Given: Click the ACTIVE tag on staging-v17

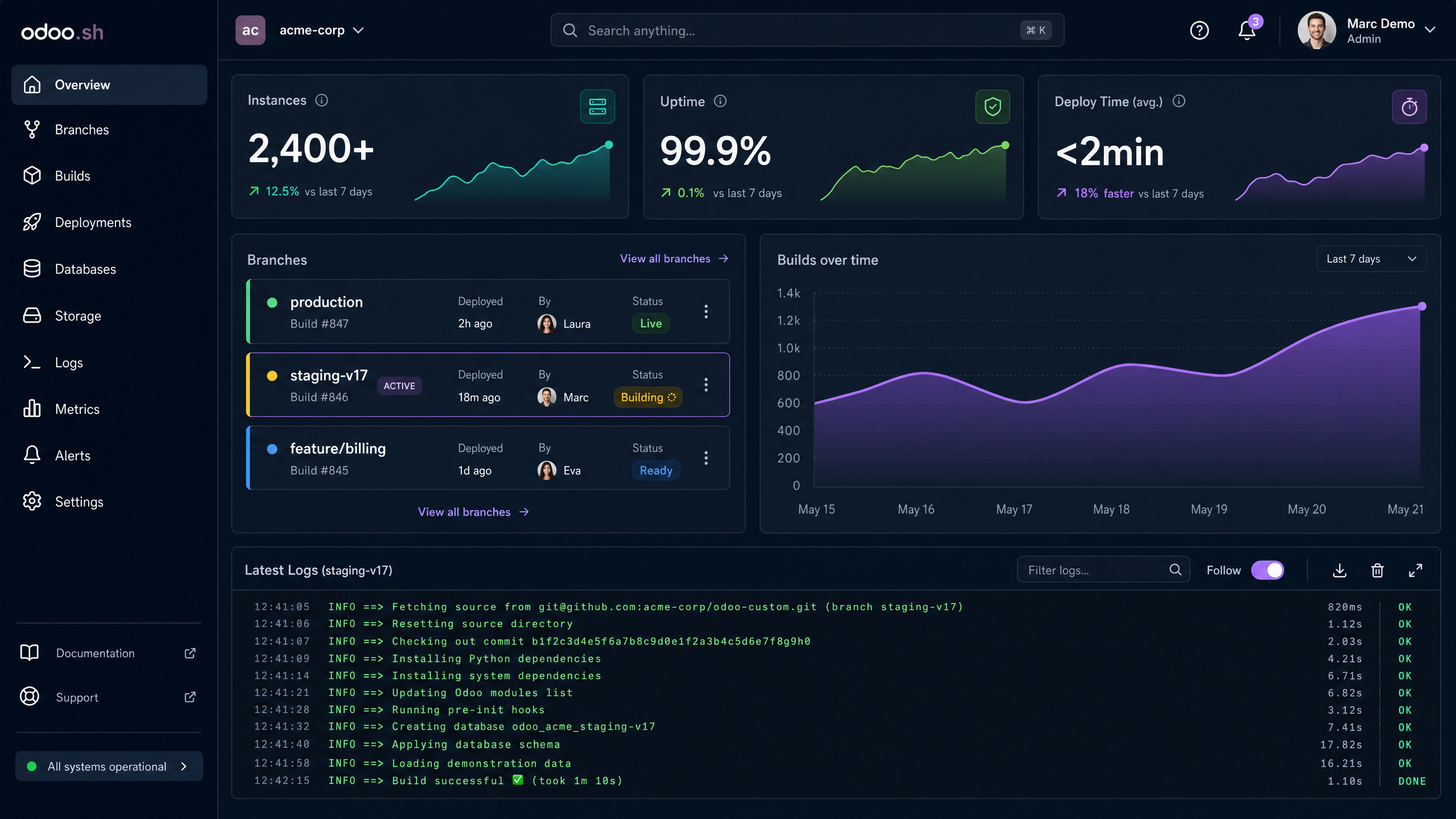Looking at the screenshot, I should point(399,386).
